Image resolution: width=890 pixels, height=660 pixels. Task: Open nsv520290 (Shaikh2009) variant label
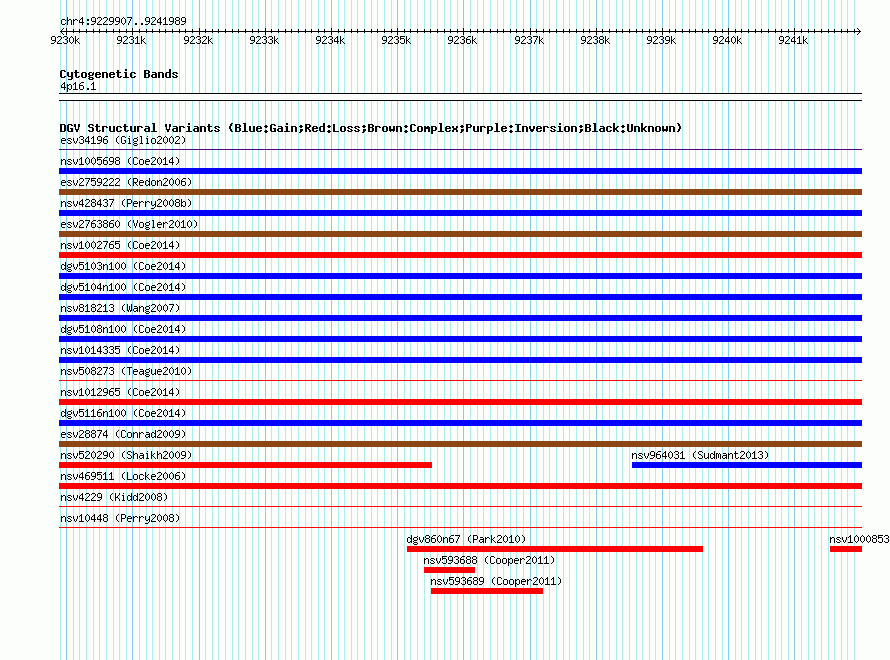[x=126, y=455]
